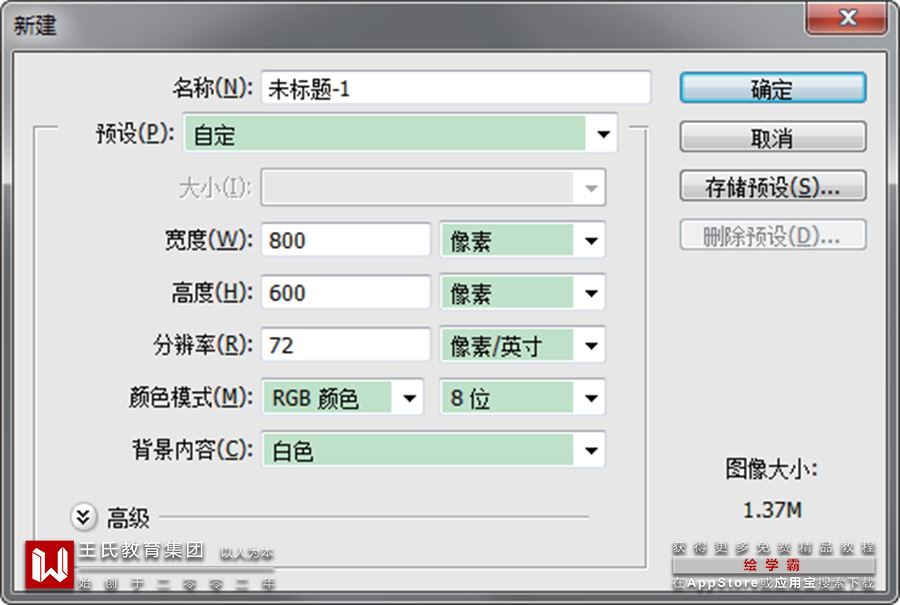Click the 图像大小 value 1.37M
Image resolution: width=900 pixels, height=605 pixels.
coord(772,510)
